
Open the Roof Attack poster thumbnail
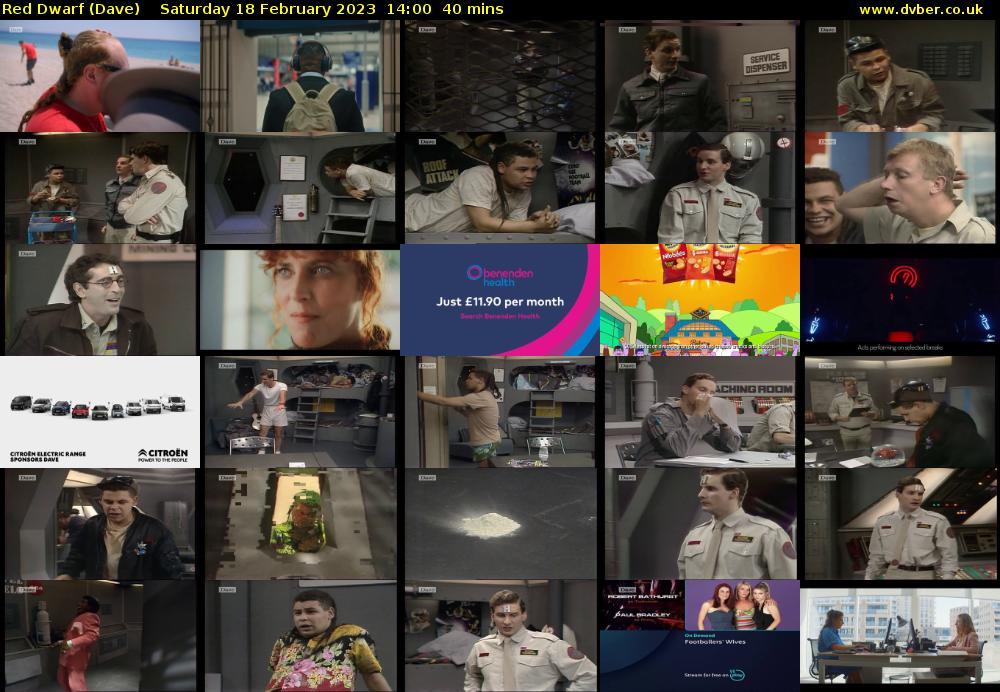click(x=500, y=188)
